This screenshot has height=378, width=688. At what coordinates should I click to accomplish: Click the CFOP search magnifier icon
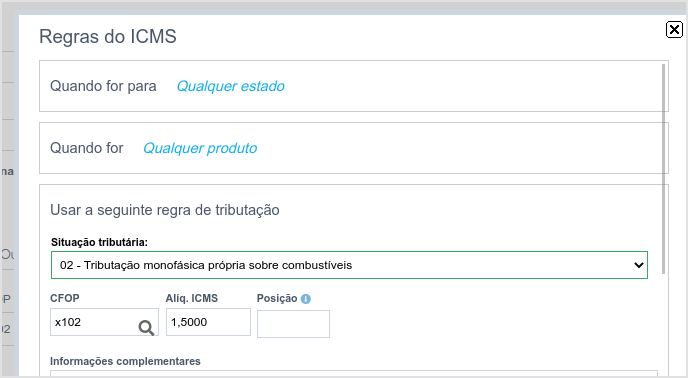146,328
